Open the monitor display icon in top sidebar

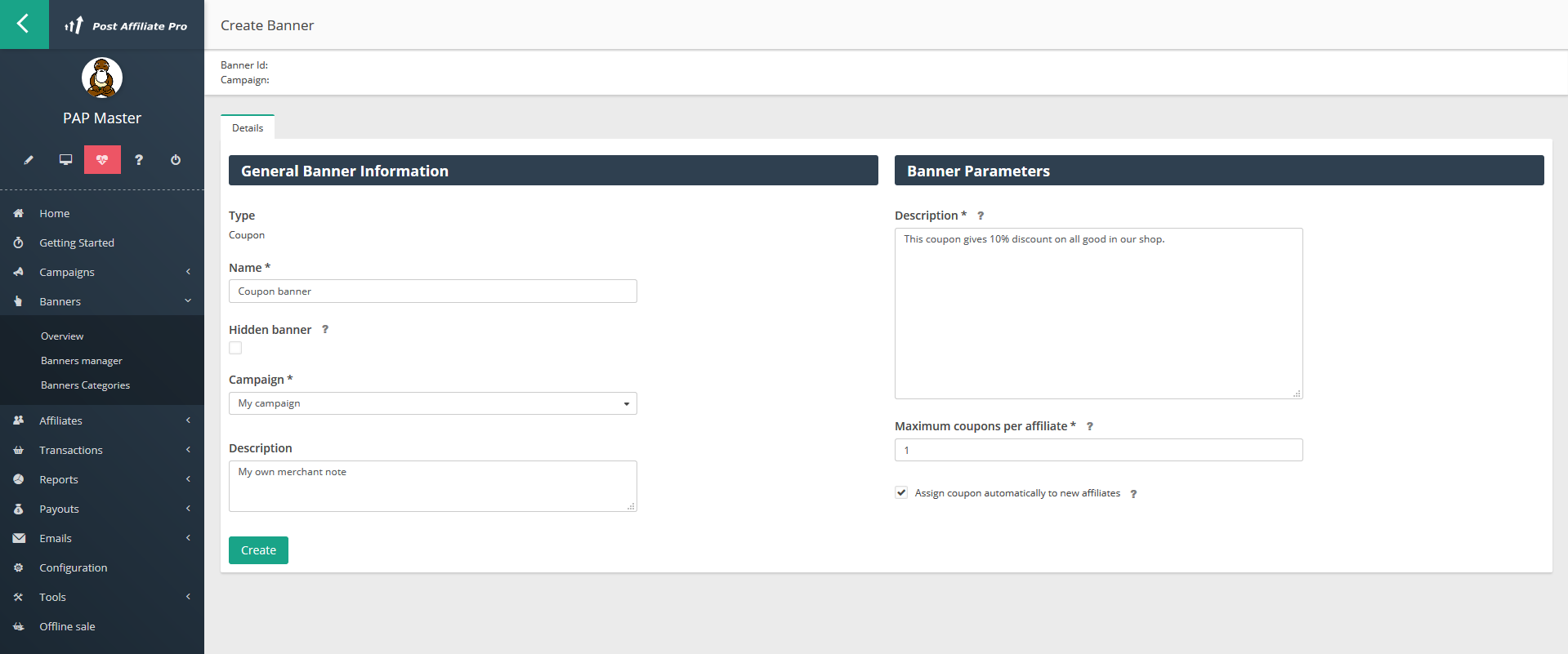65,159
